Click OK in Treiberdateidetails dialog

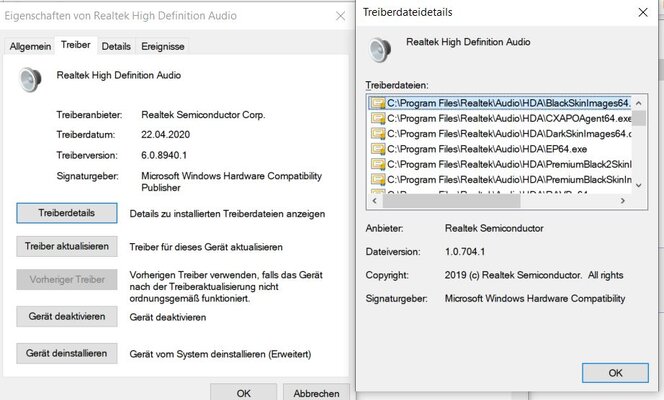click(615, 373)
